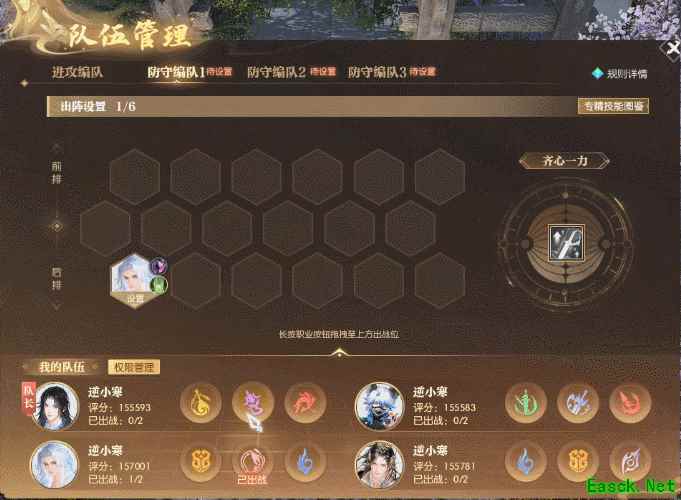Viewport: 681px width, 500px height.
Task: Click the 专精技能图鉴 button
Action: 613,106
